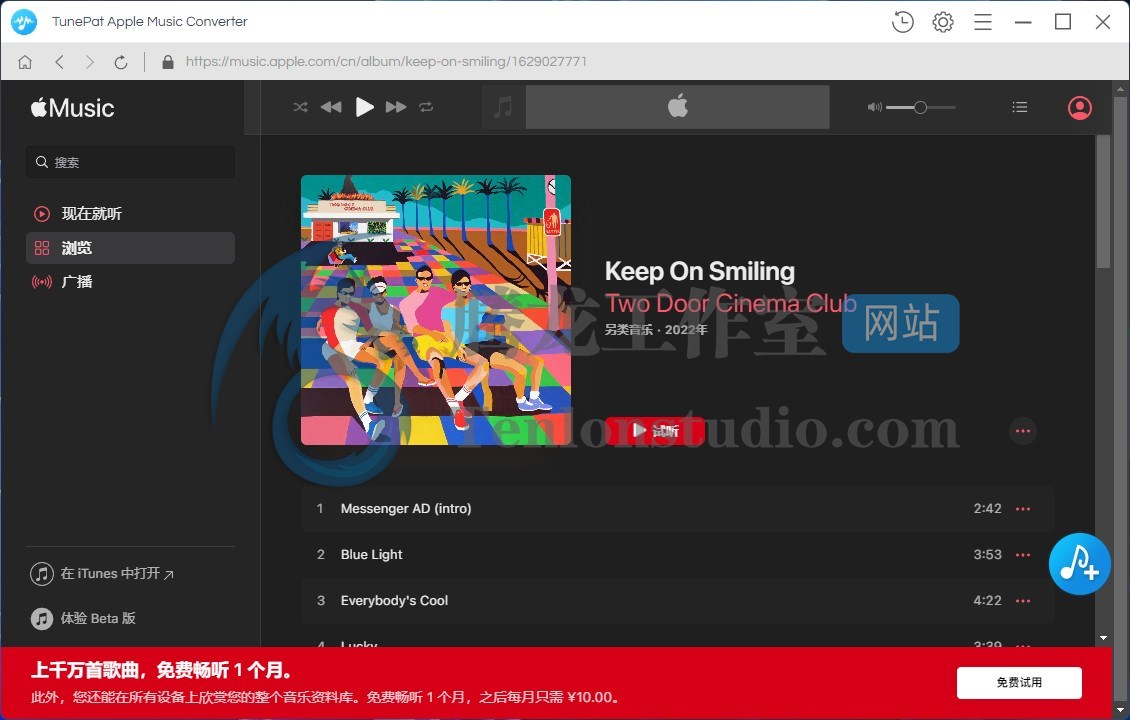The image size is (1130, 720).
Task: Select 浏览 in sidebar
Action: coord(130,248)
